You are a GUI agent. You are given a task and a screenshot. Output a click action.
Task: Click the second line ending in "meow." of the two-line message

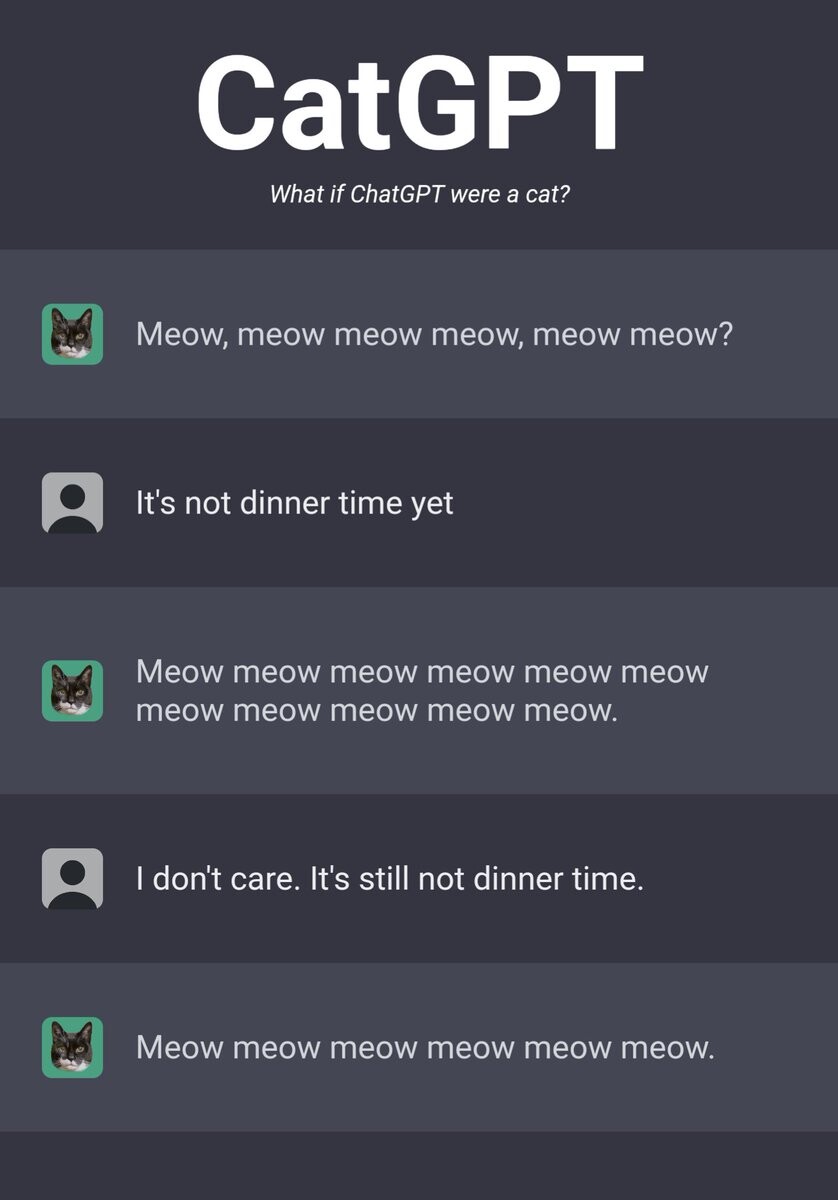pos(376,711)
